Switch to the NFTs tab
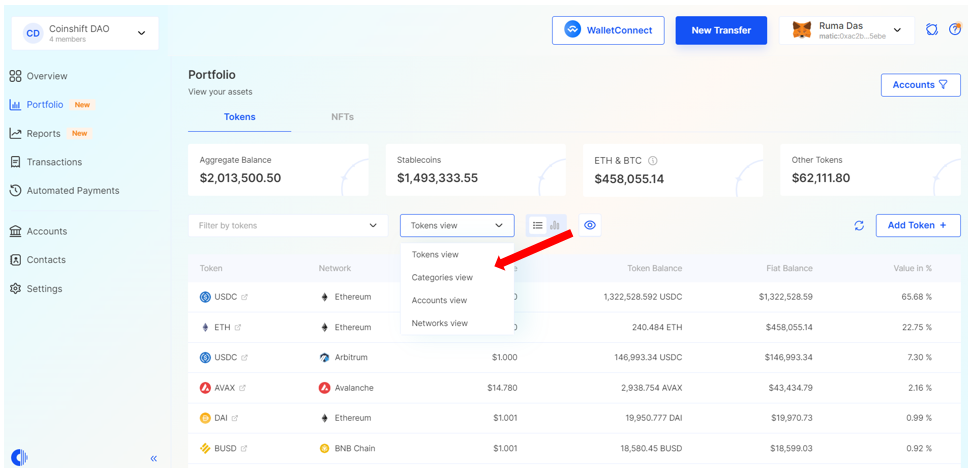The width and height of the screenshot is (971, 471). point(342,117)
